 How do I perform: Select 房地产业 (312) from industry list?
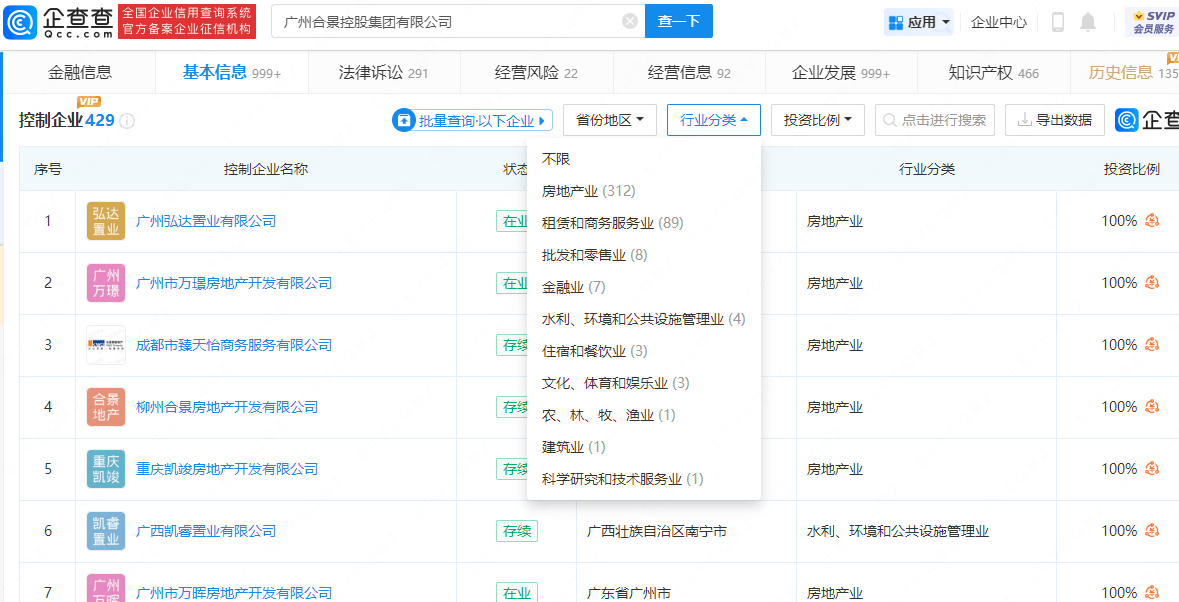pos(588,191)
